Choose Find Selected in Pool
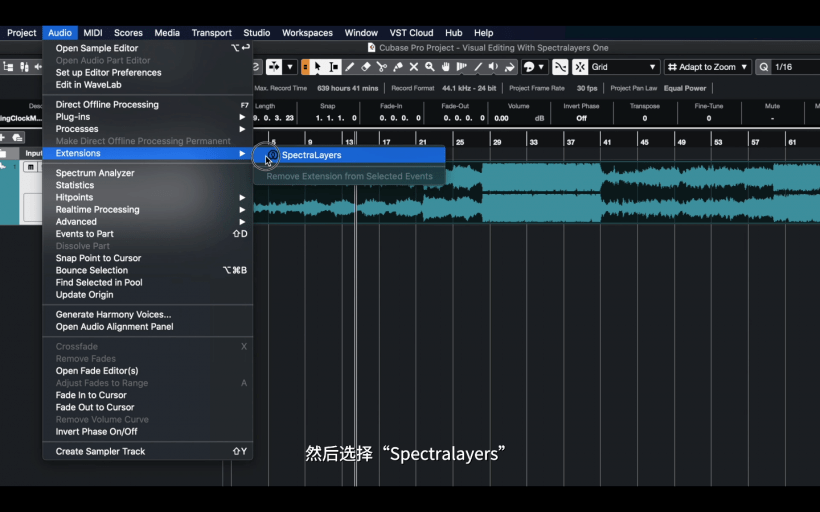Viewport: 820px width, 512px height. pos(149,282)
